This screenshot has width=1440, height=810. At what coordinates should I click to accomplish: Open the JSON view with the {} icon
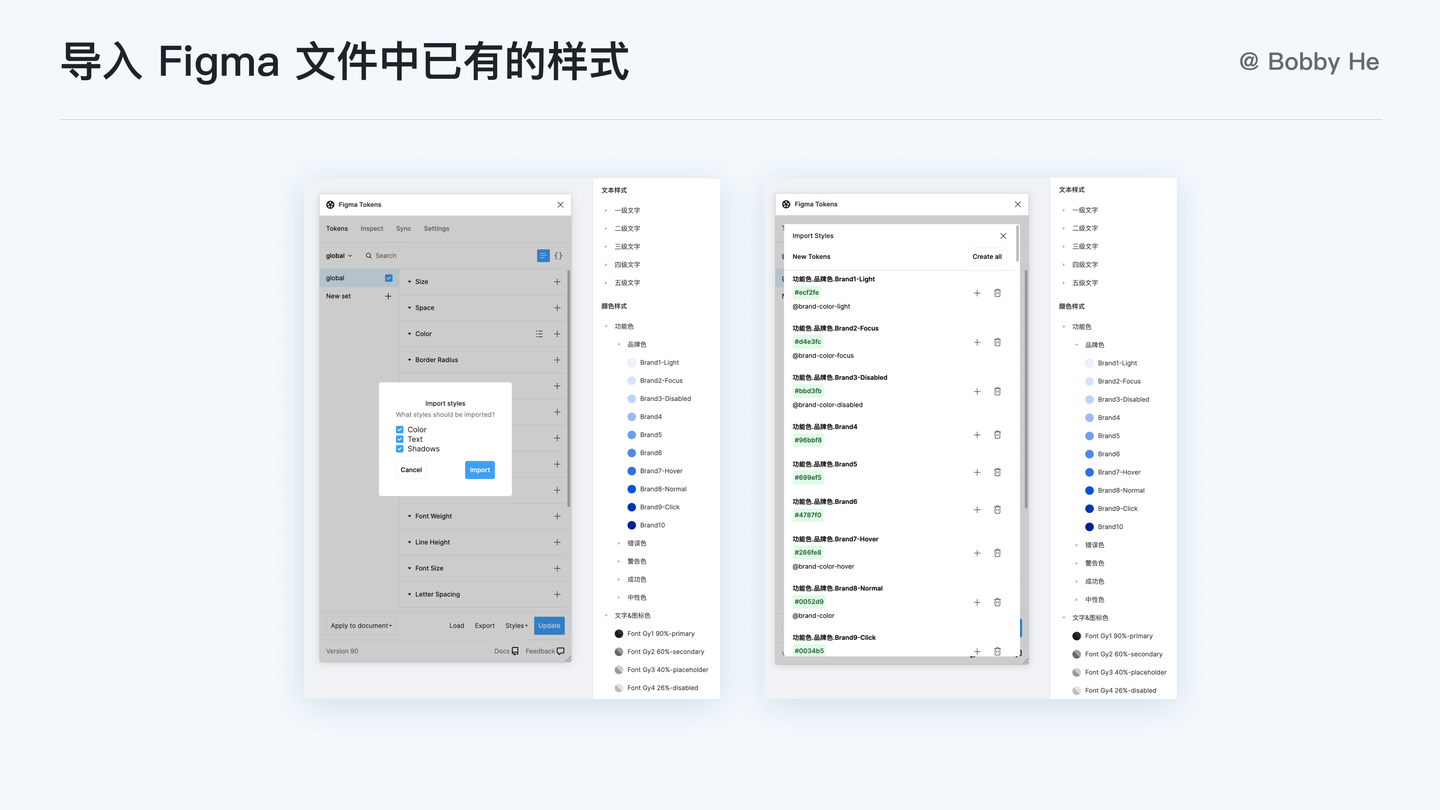(558, 255)
